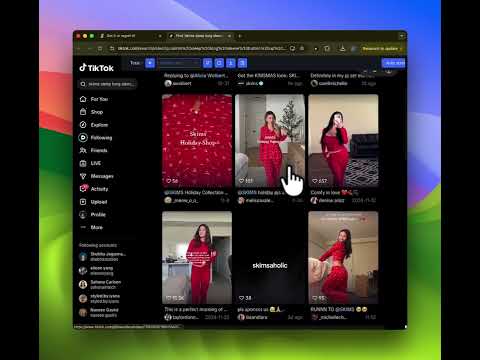Open first account under Following accounts
The height and width of the screenshot is (360, 480).
click(103, 256)
